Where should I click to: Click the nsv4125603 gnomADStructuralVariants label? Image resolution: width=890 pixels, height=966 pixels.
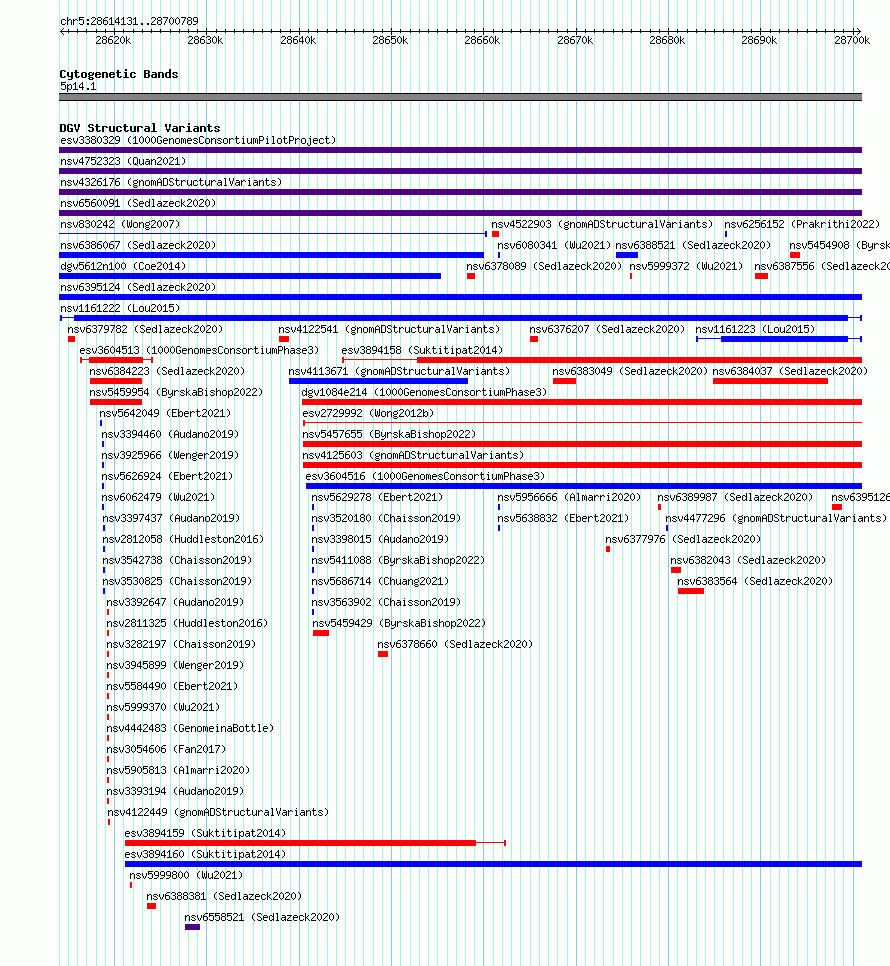(x=413, y=455)
